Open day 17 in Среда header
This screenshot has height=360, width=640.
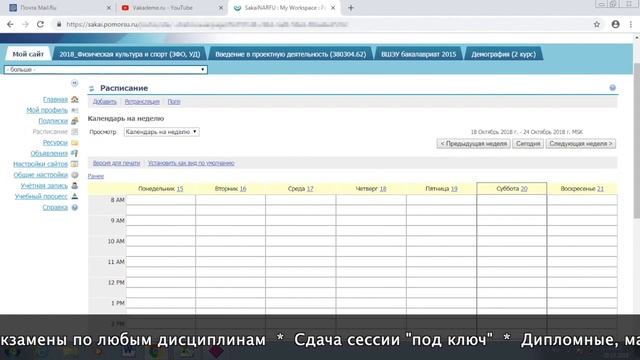click(310, 189)
